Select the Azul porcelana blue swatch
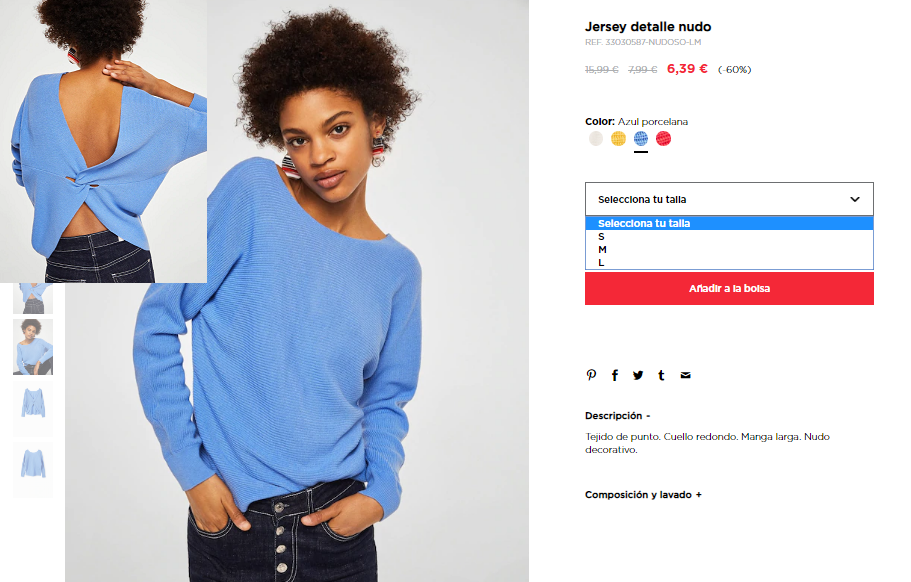The width and height of the screenshot is (911, 582). click(x=641, y=138)
